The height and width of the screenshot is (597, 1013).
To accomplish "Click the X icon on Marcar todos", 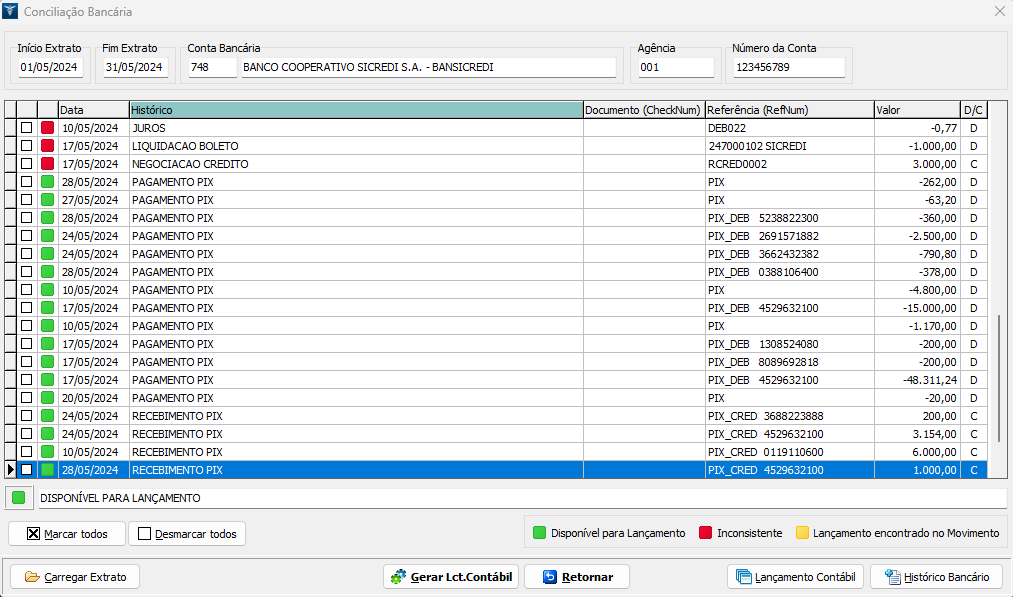I will point(33,534).
